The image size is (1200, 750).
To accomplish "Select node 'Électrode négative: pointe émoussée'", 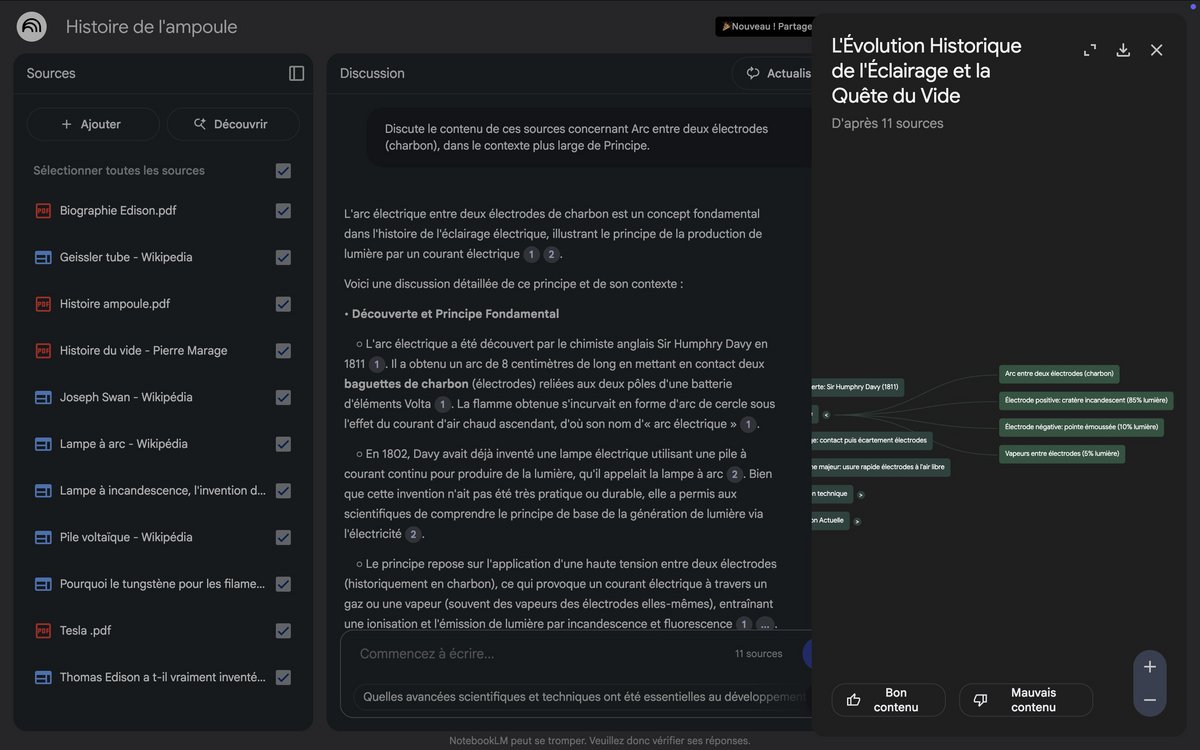I will pyautogui.click(x=1081, y=427).
